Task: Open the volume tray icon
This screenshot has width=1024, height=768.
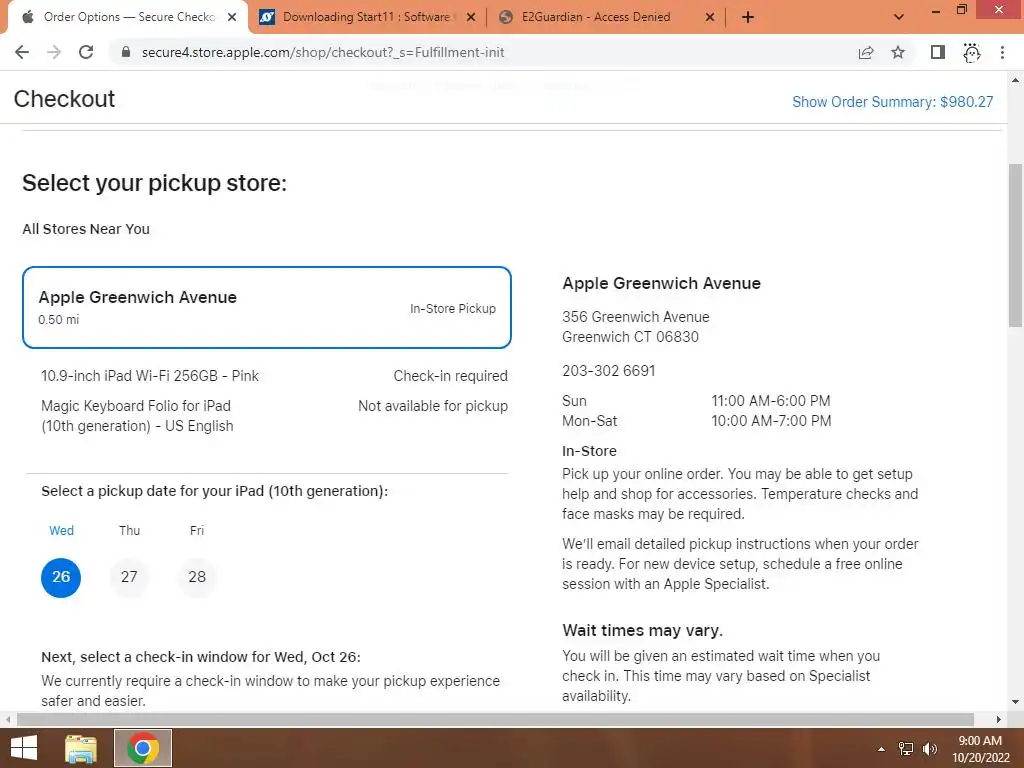Action: click(x=930, y=749)
